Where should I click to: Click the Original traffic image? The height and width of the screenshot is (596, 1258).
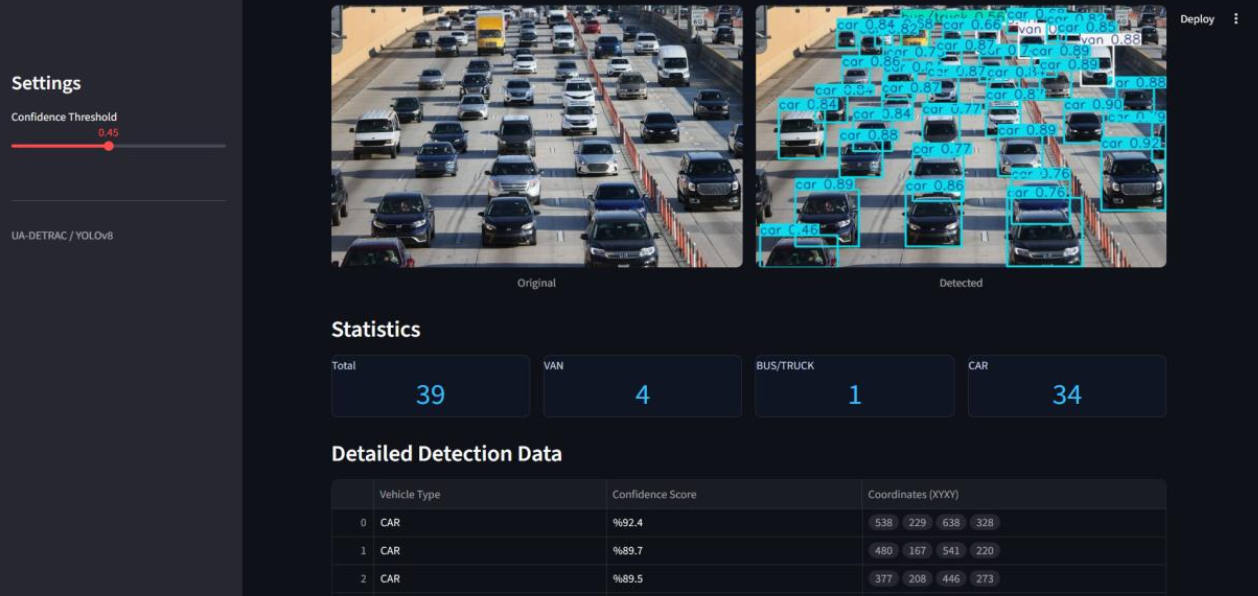tap(535, 137)
